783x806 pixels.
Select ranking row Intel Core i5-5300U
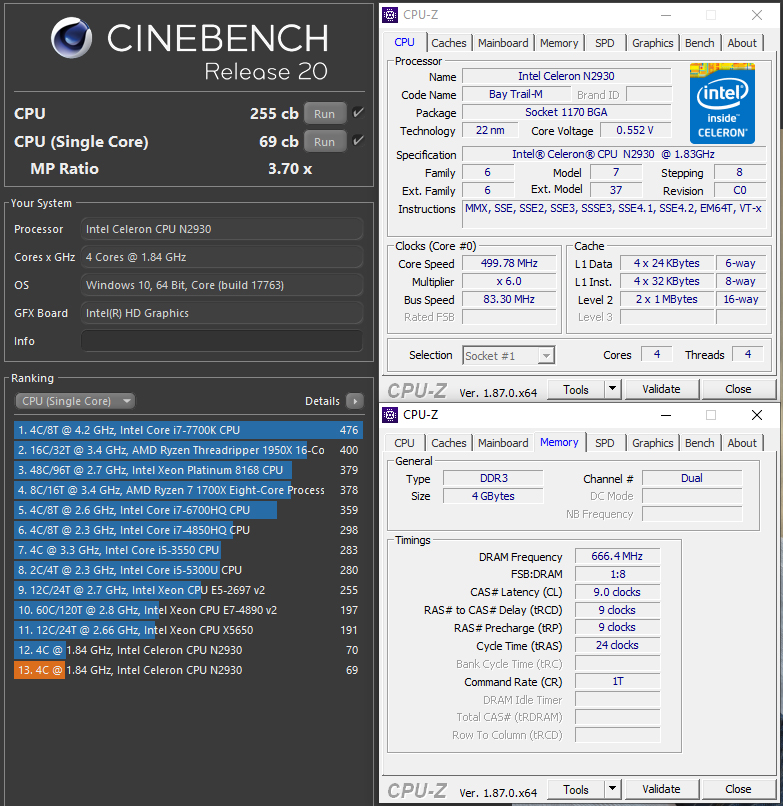(x=188, y=570)
